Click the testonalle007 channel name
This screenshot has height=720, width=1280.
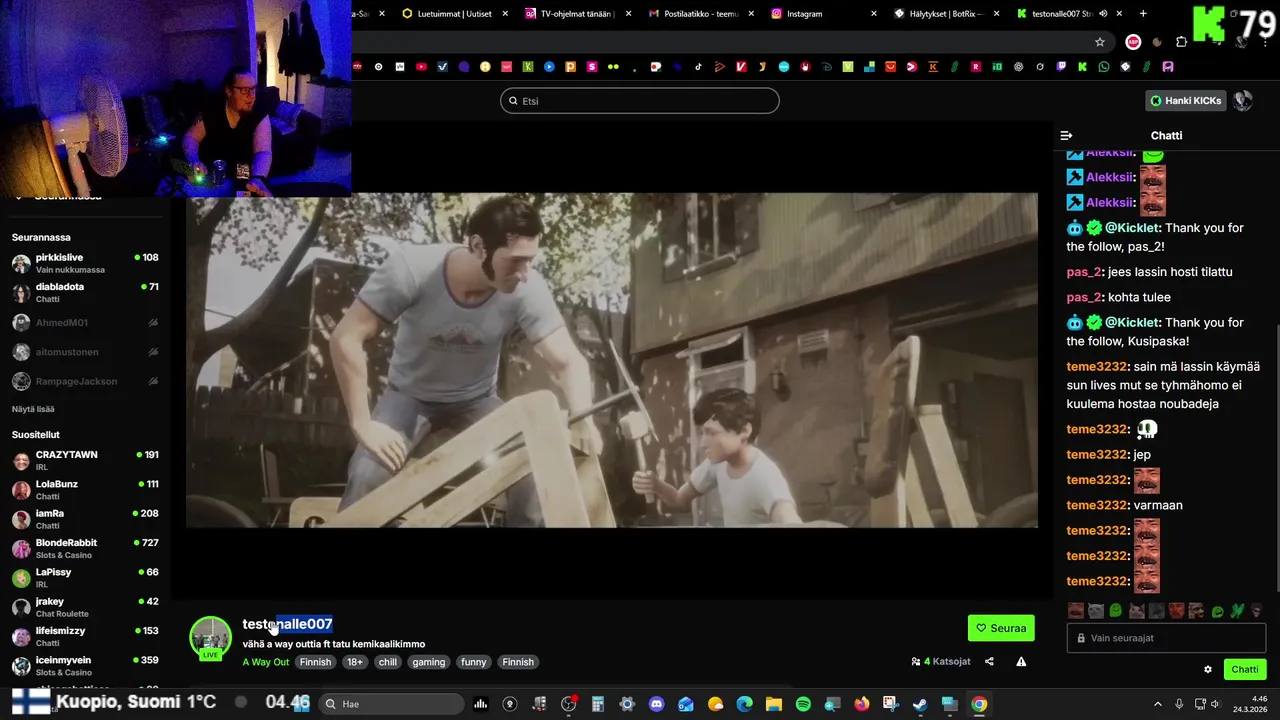(x=287, y=624)
